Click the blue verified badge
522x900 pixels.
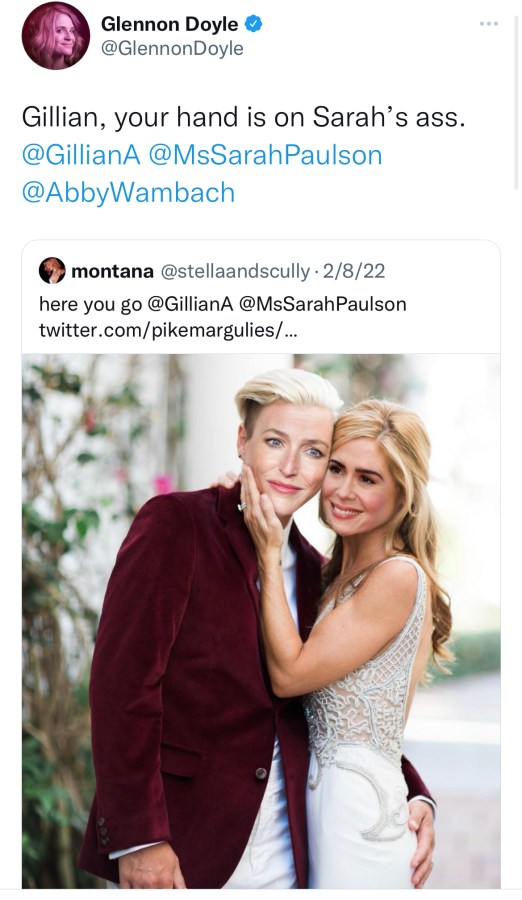pyautogui.click(x=254, y=24)
